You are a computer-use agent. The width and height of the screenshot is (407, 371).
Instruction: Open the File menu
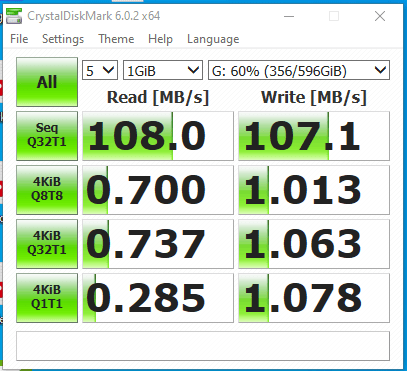tap(19, 39)
